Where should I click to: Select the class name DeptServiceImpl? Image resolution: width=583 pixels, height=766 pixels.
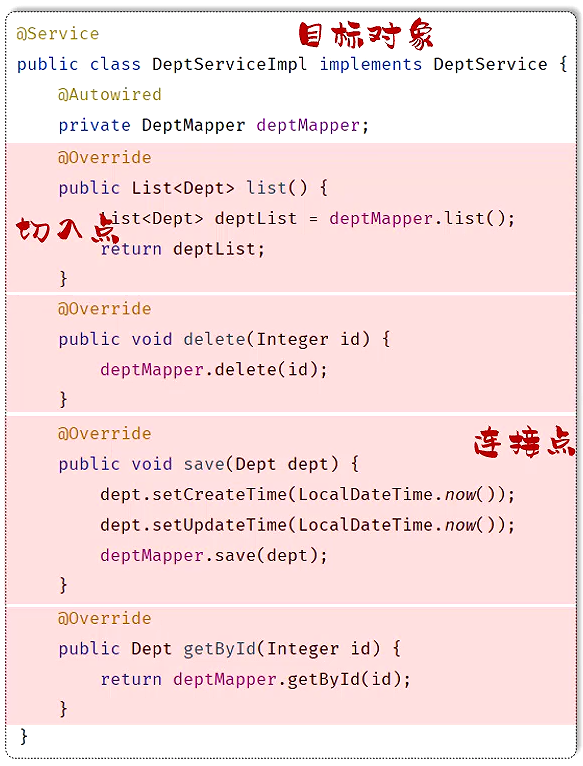229,64
